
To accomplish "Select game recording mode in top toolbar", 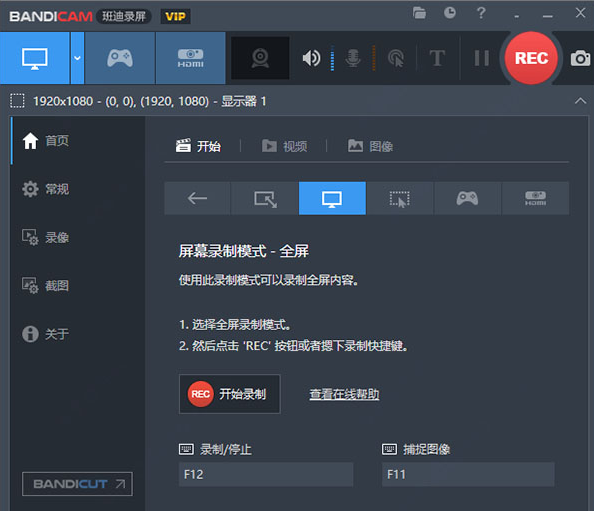I will click(x=120, y=58).
